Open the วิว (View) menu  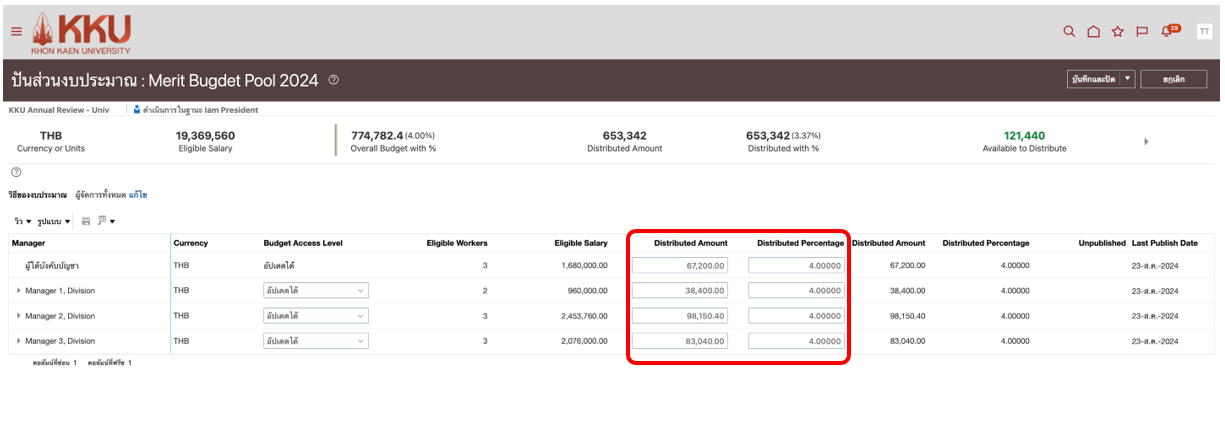[x=22, y=220]
